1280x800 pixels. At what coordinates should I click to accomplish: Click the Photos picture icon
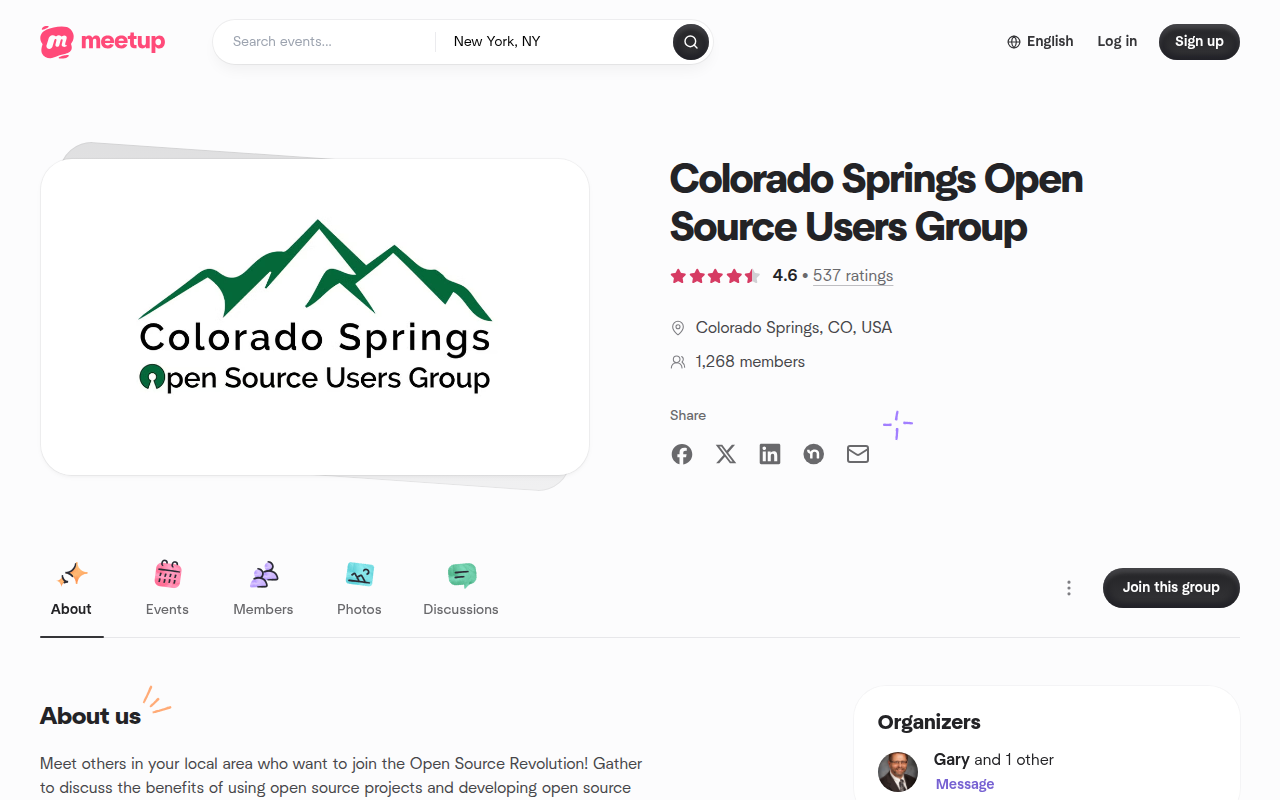[x=360, y=574]
